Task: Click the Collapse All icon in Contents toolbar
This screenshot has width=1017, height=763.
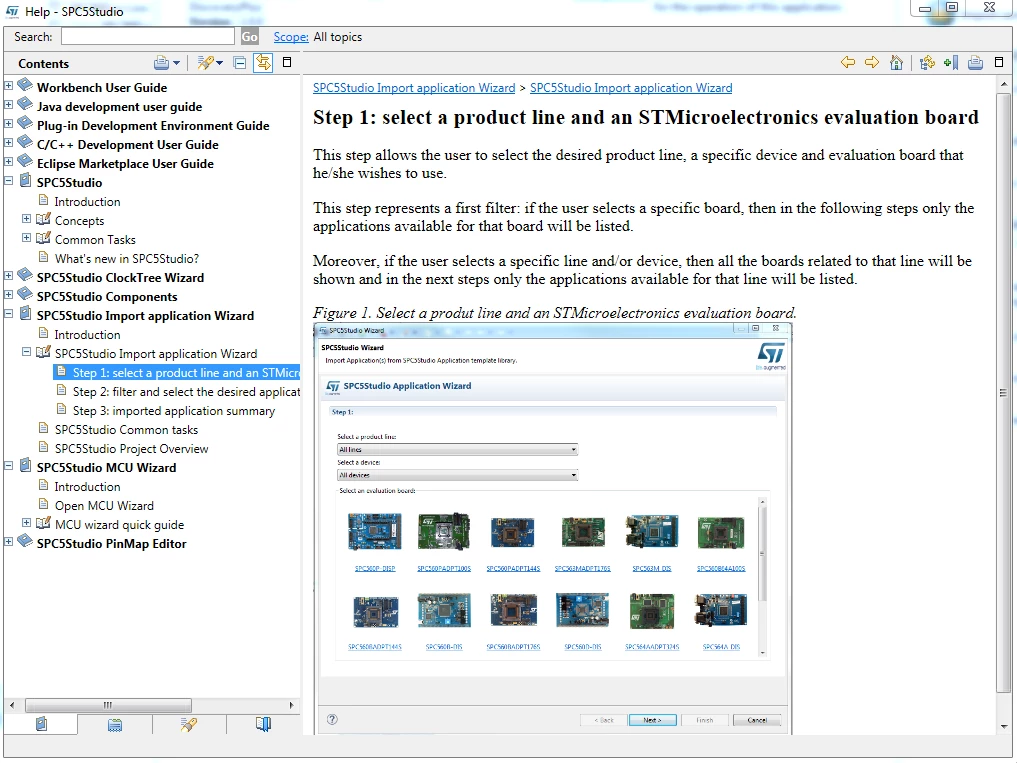Action: (x=240, y=63)
